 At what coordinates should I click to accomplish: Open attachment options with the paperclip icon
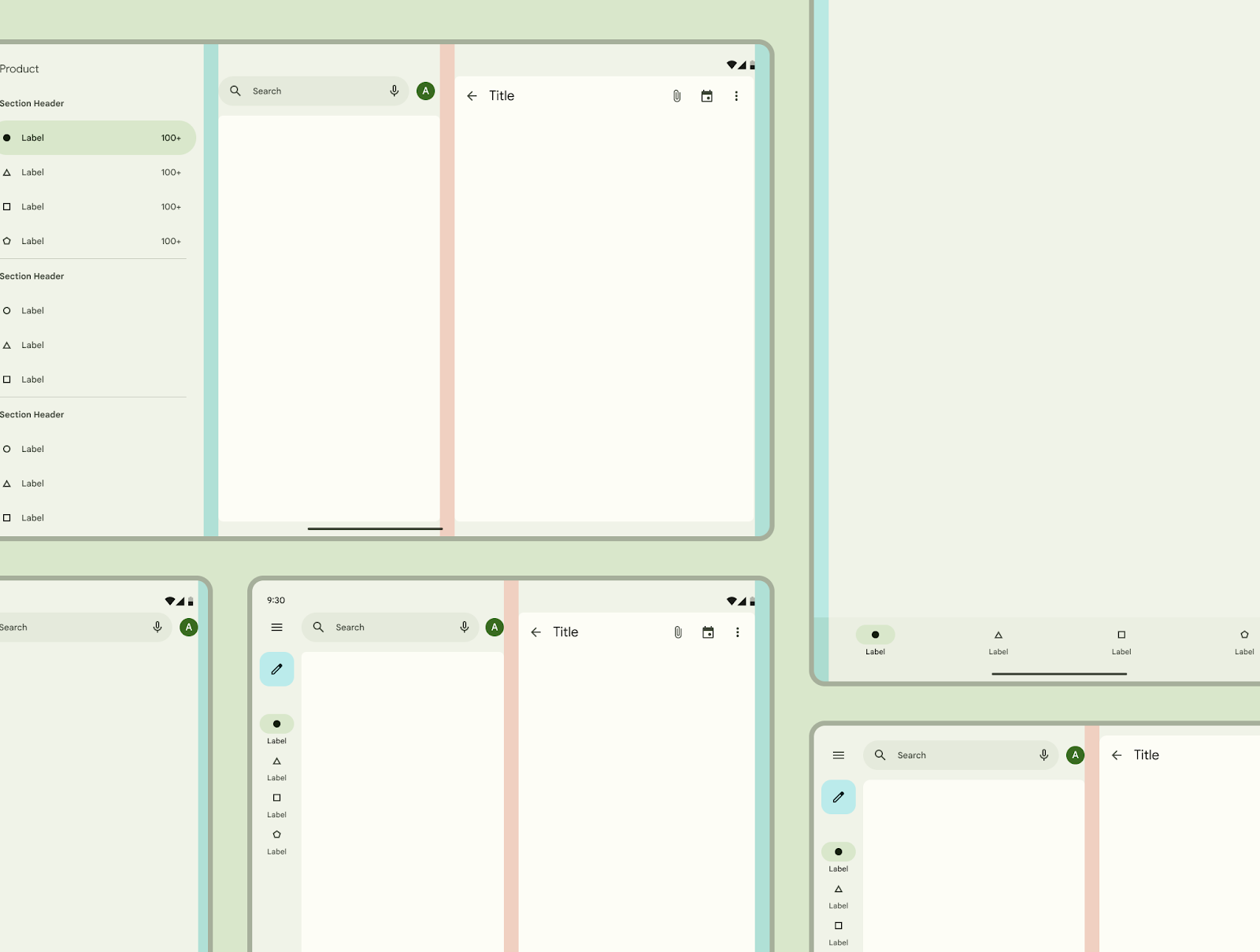pos(676,95)
